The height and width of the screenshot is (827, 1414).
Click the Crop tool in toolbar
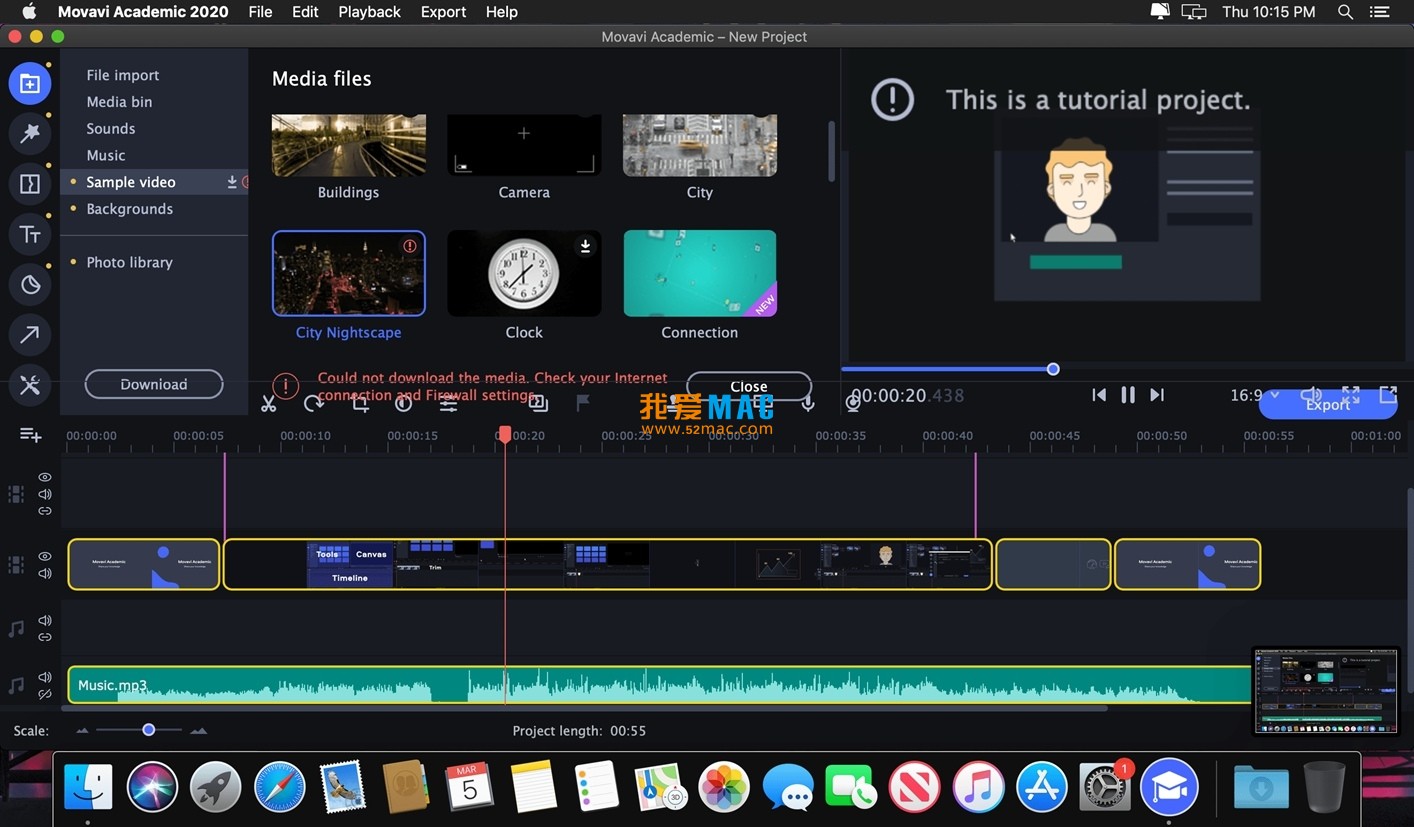pyautogui.click(x=360, y=403)
